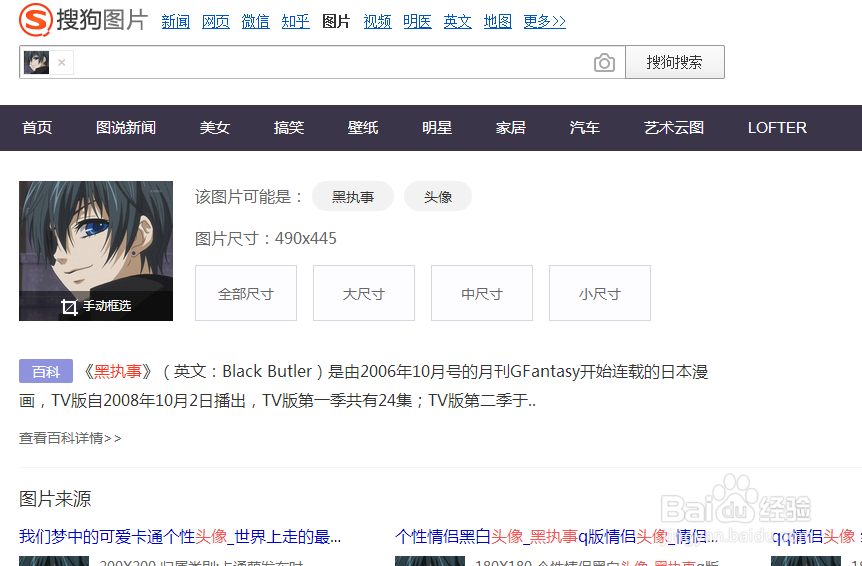
Task: Open 查看百科详情>> link
Action: [70, 438]
